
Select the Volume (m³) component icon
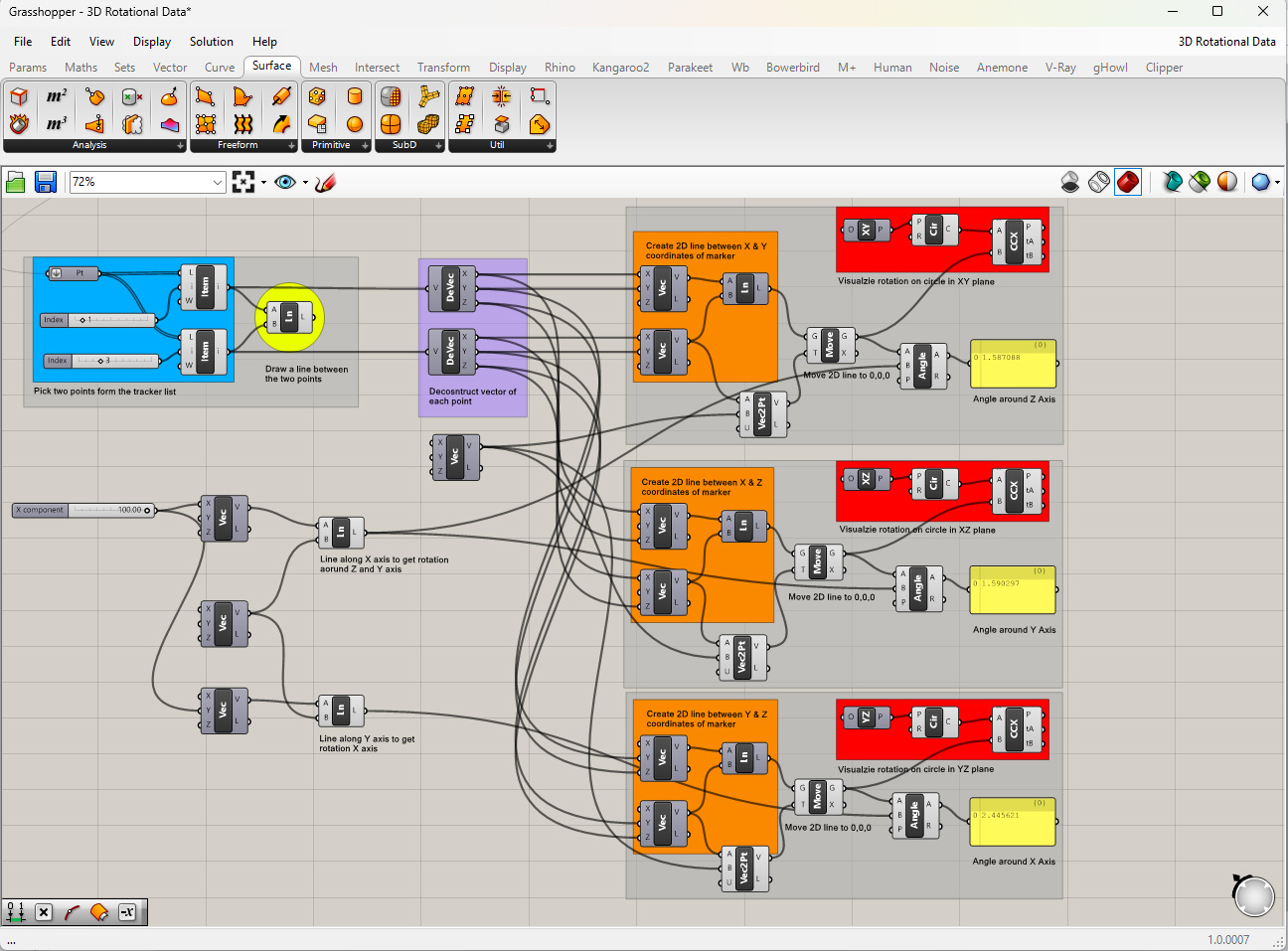57,124
